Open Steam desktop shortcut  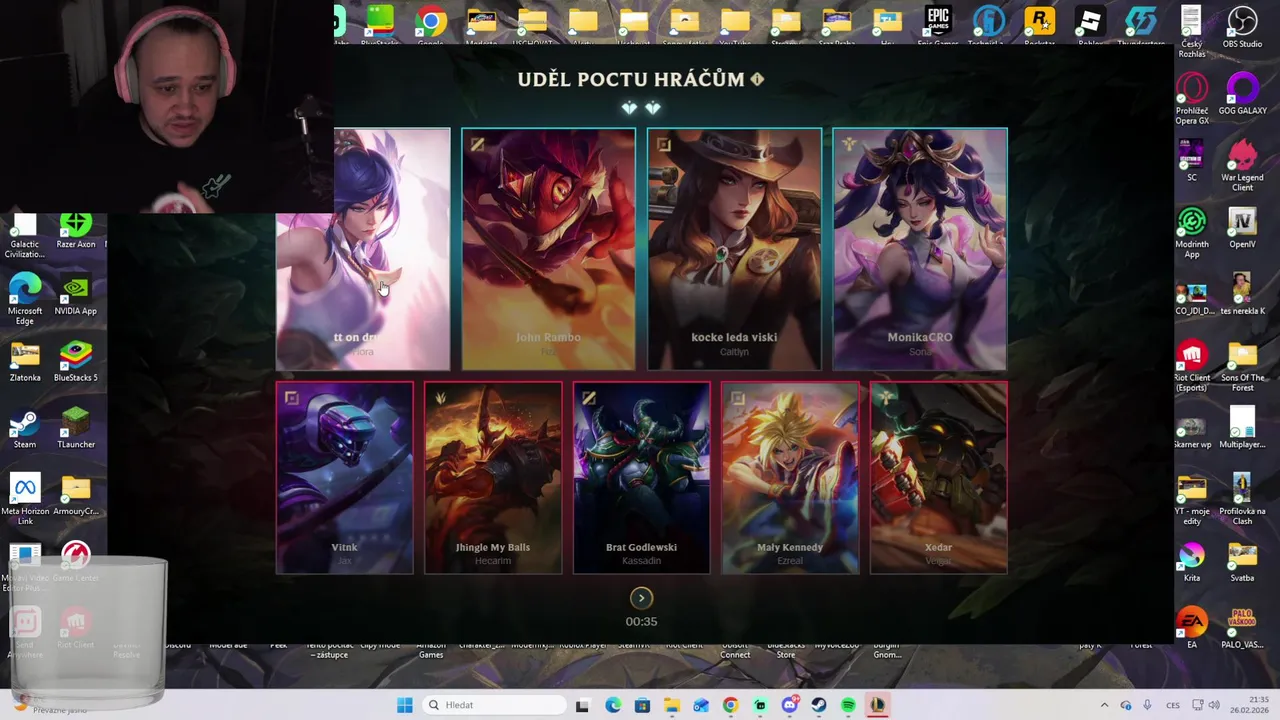[25, 429]
